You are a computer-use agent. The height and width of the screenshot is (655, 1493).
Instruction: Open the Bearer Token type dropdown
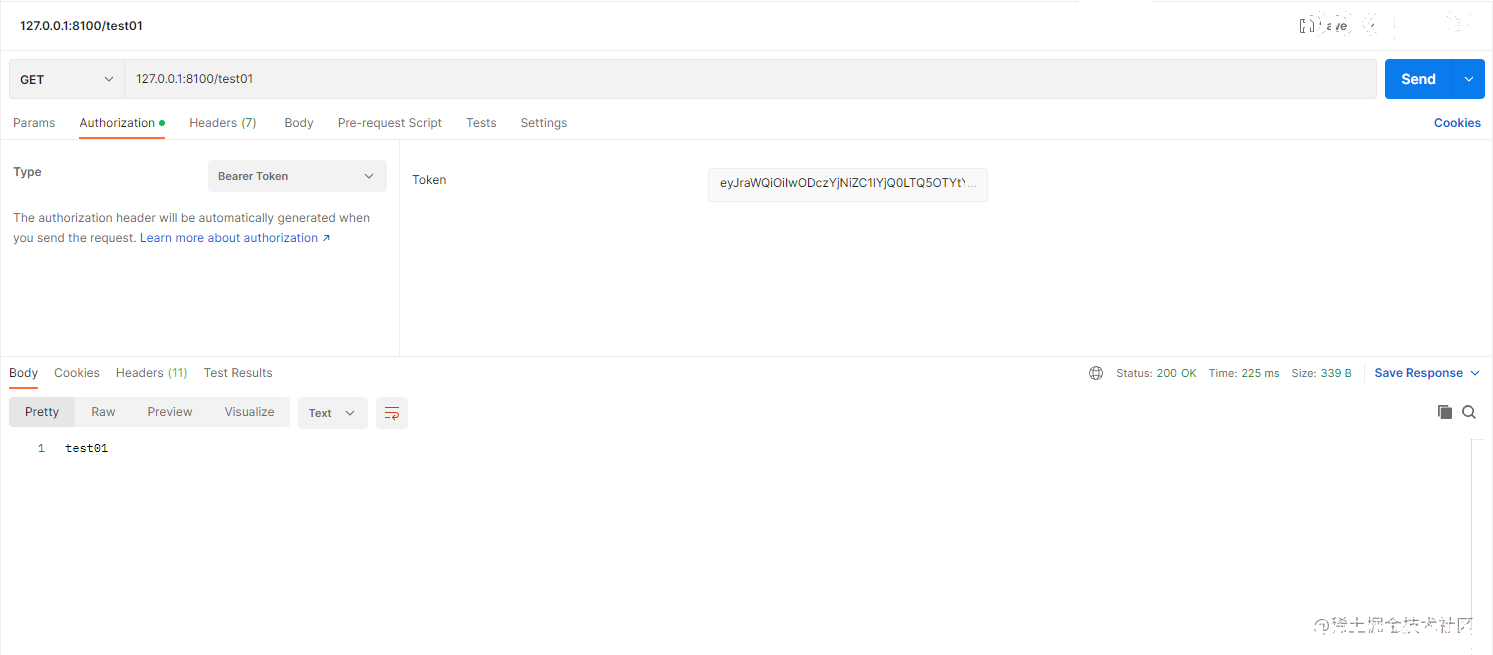click(x=297, y=176)
